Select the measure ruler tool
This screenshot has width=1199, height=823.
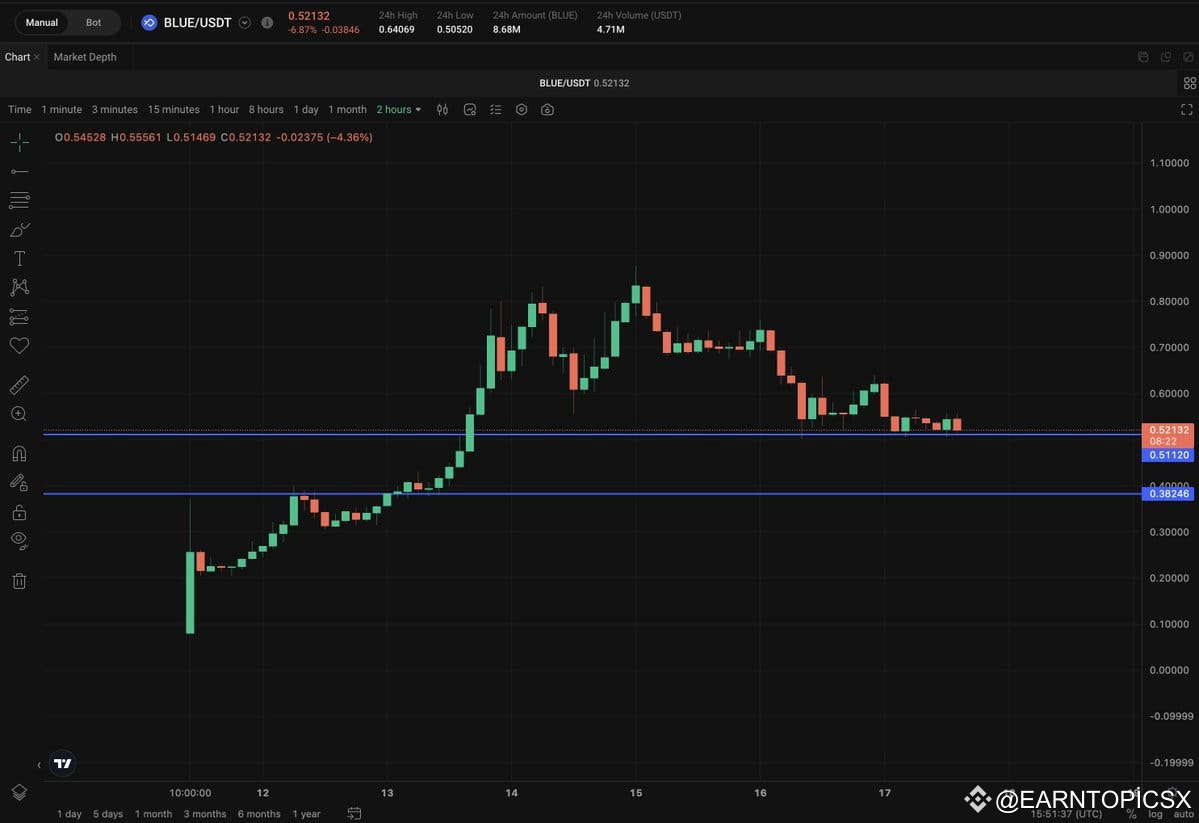[19, 384]
